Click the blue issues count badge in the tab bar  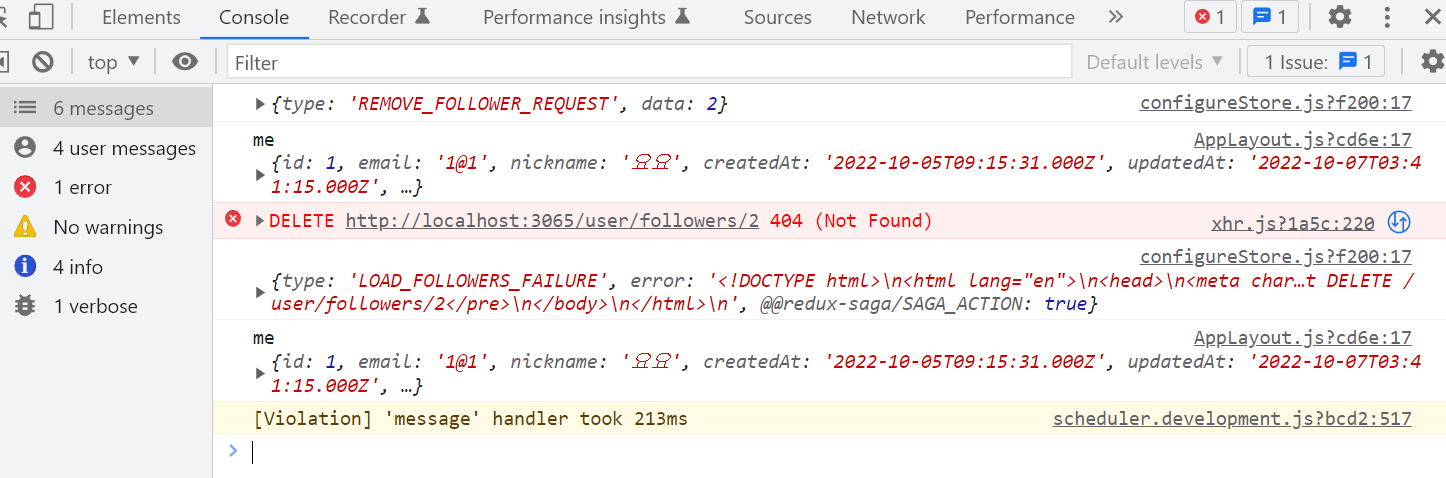pos(1270,17)
